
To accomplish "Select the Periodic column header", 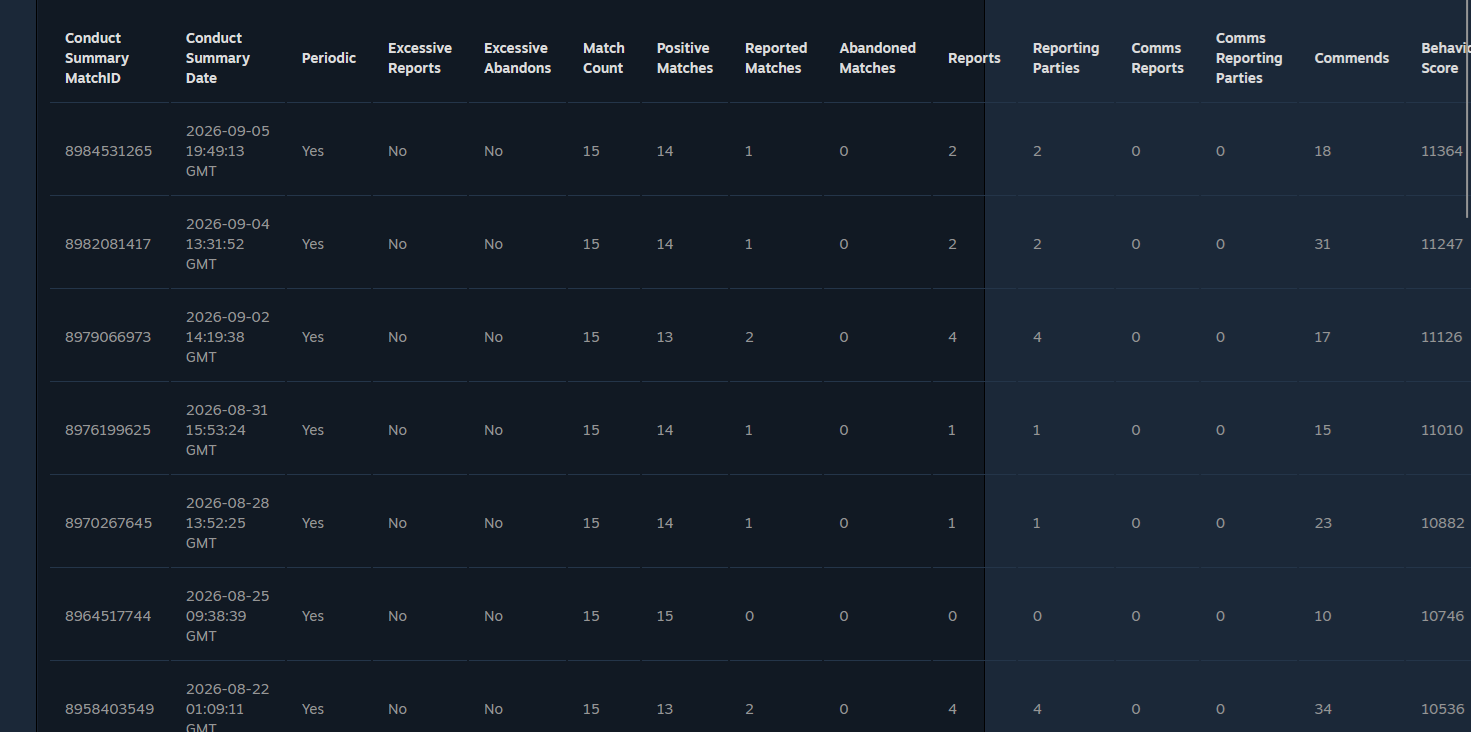I will (329, 58).
